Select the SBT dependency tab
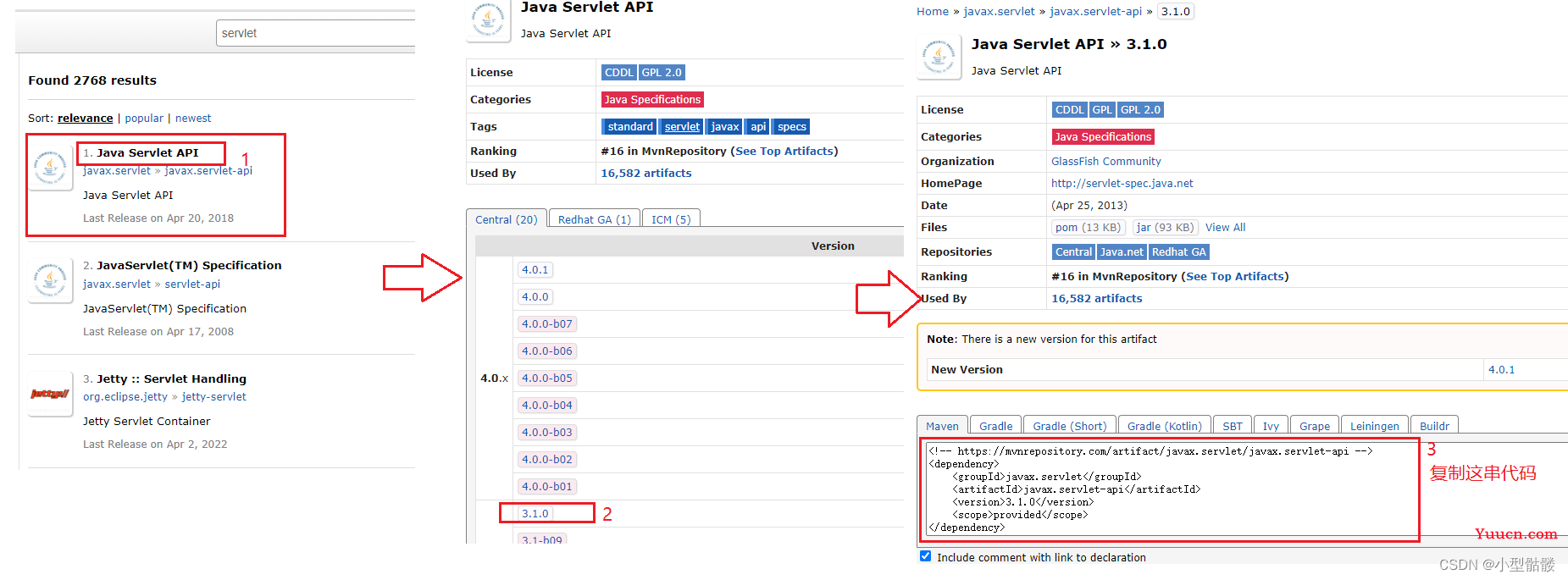Viewport: 1568px width, 580px height. click(x=1233, y=426)
